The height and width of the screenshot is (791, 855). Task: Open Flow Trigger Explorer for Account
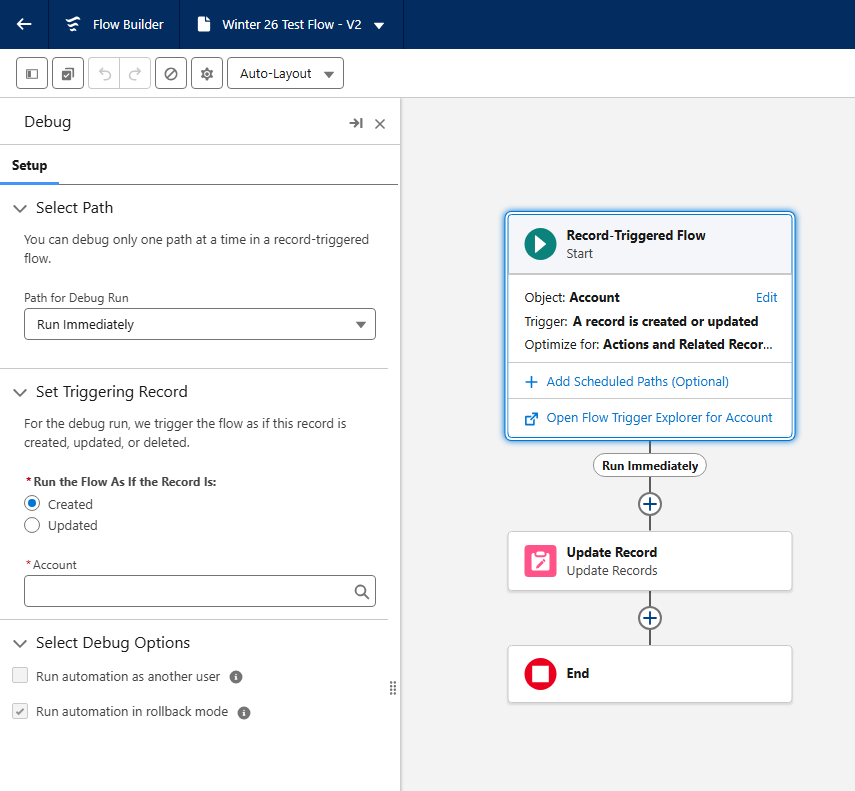[659, 418]
